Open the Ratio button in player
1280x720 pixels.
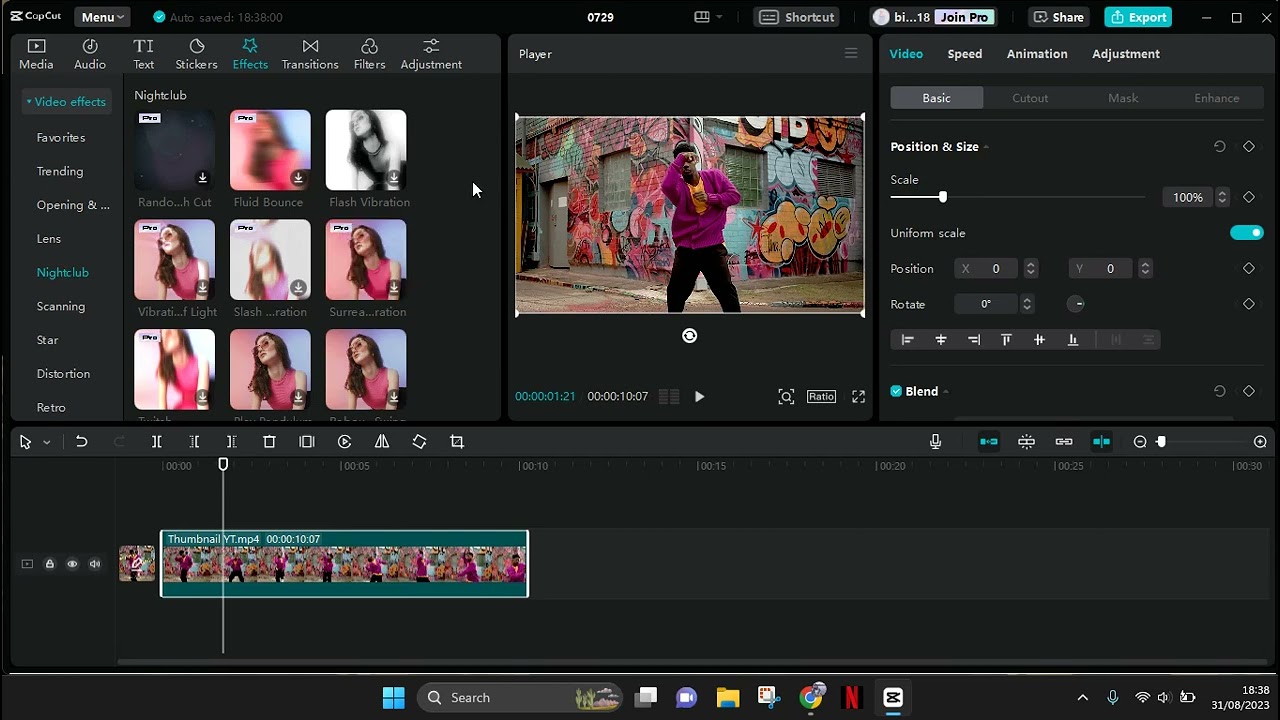pyautogui.click(x=821, y=397)
